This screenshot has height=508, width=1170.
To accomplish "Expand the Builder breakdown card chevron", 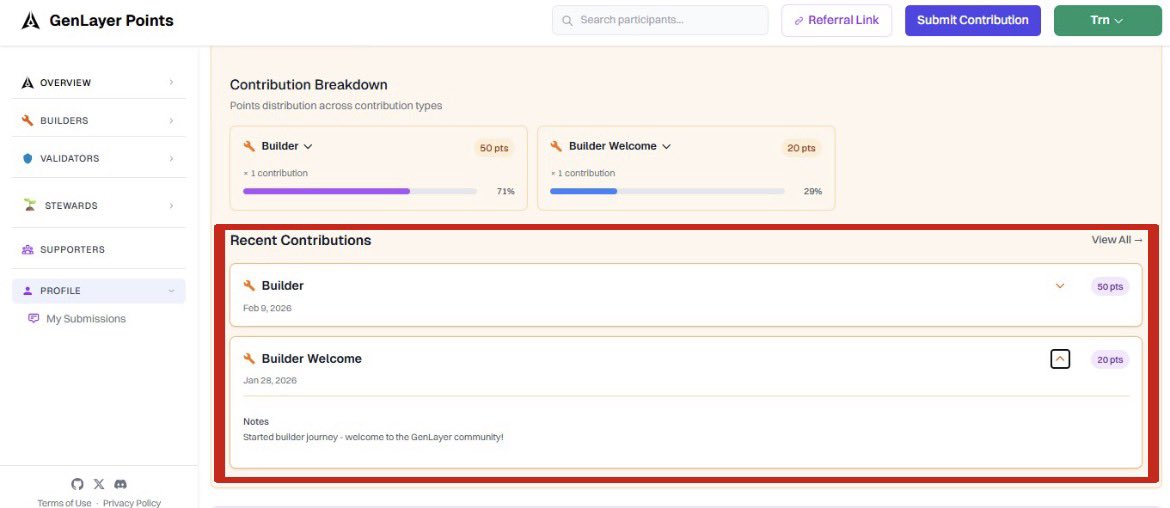I will pos(307,147).
